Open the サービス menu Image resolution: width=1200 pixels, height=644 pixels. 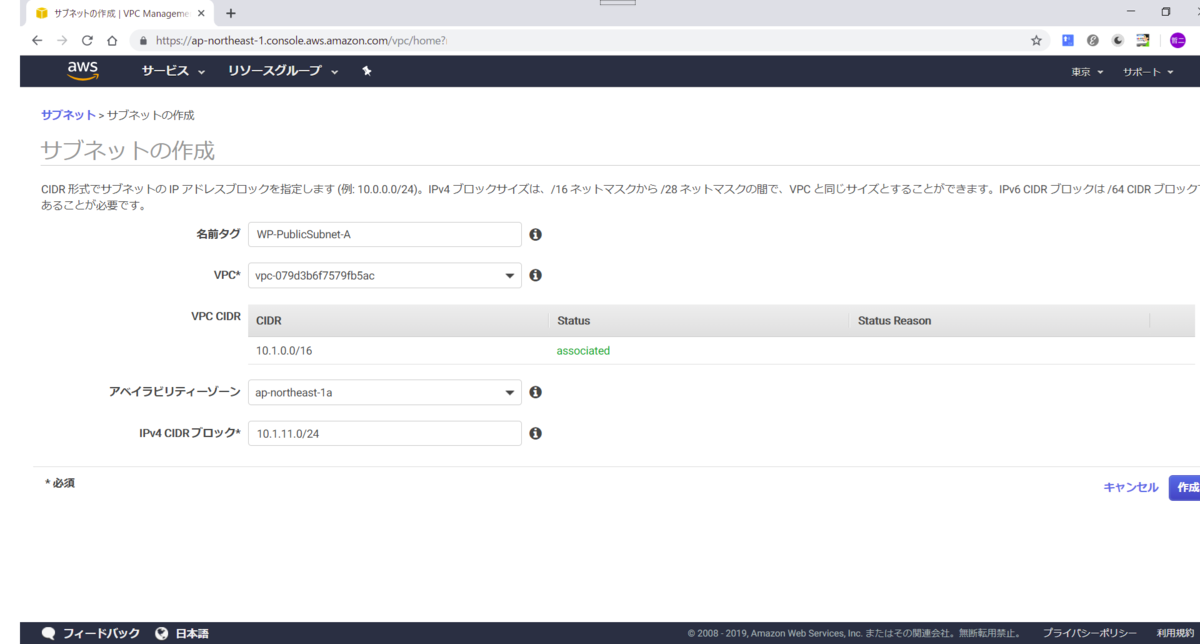point(173,71)
